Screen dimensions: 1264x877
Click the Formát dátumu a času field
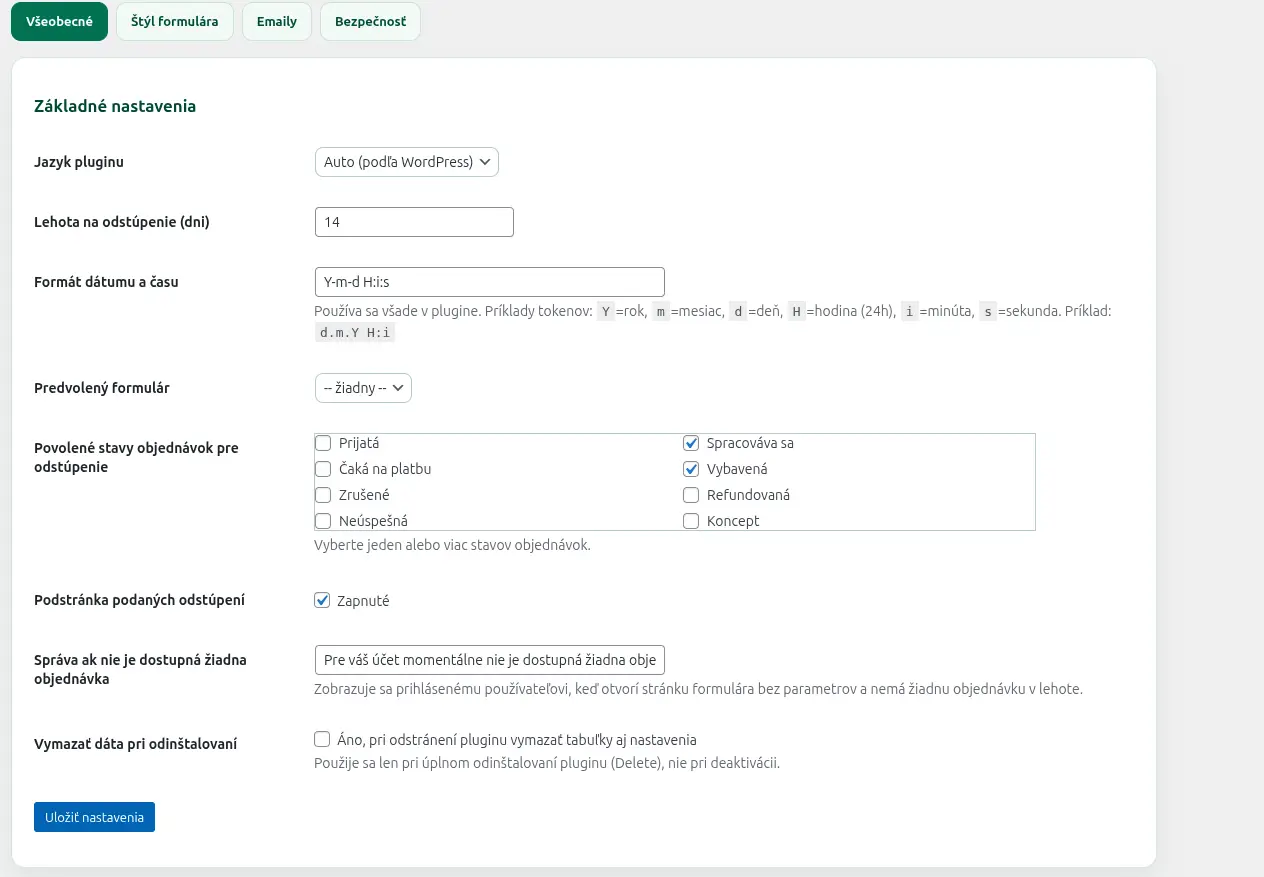489,282
